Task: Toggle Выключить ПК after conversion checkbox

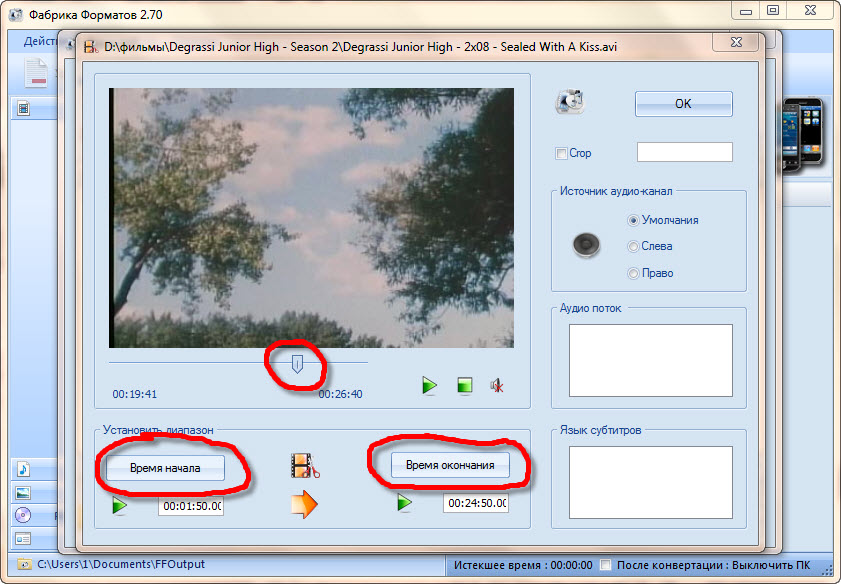Action: pyautogui.click(x=606, y=565)
